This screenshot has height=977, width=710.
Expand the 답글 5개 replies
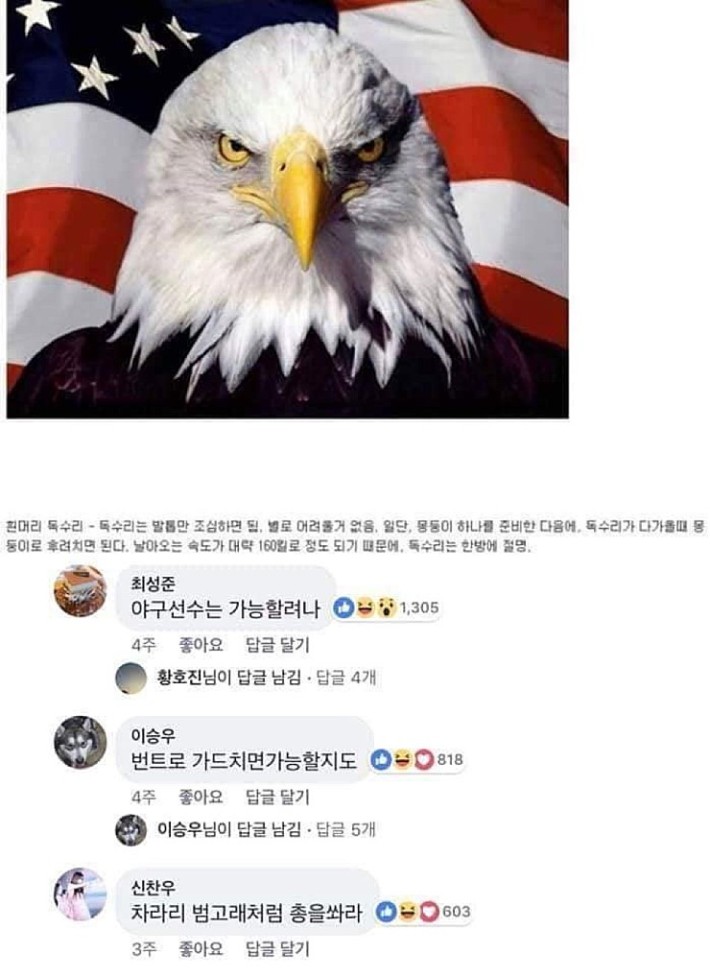tap(346, 829)
